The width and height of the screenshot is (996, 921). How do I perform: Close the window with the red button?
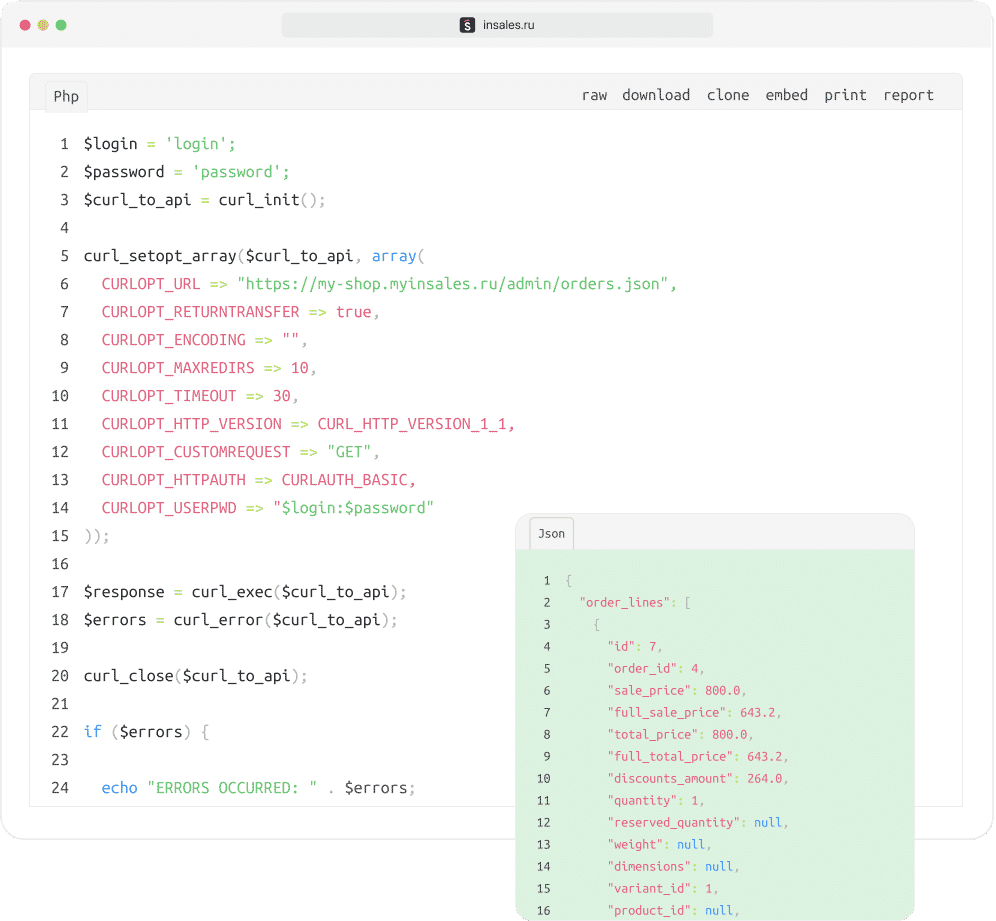[x=24, y=25]
